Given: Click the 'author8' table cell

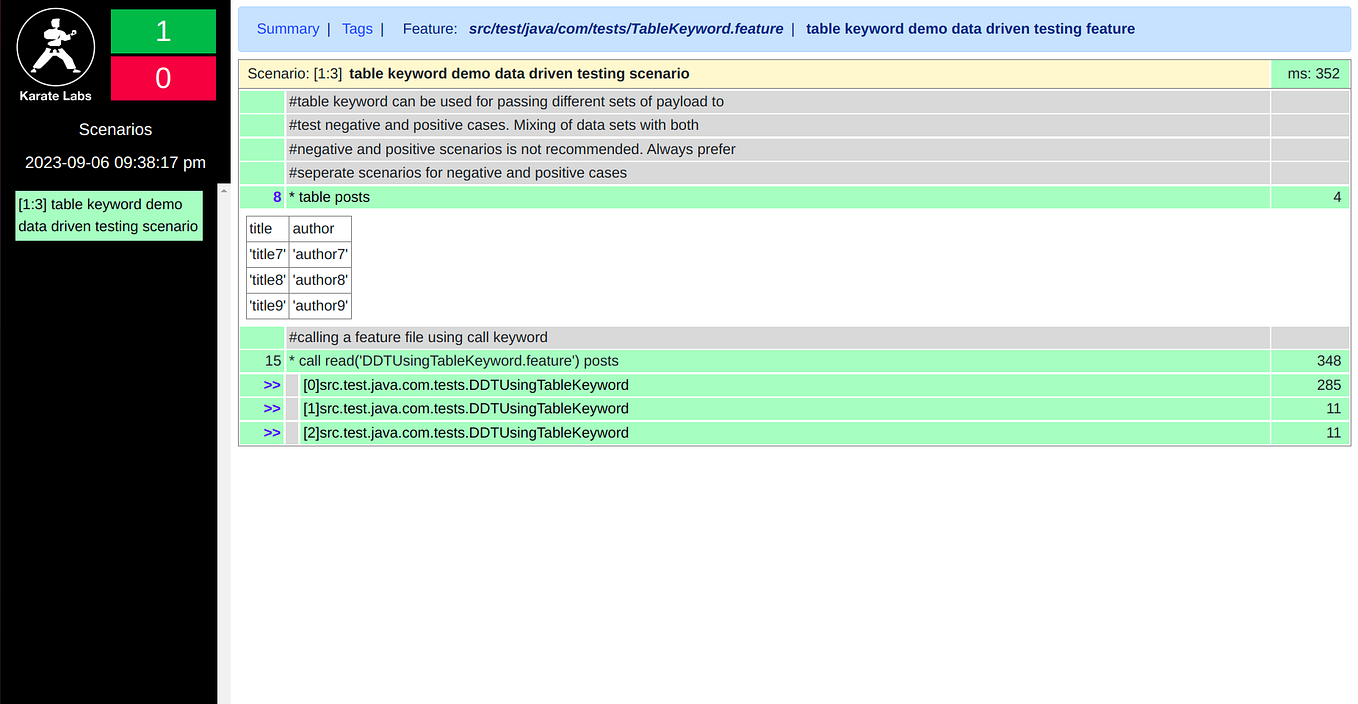Looking at the screenshot, I should pos(320,280).
